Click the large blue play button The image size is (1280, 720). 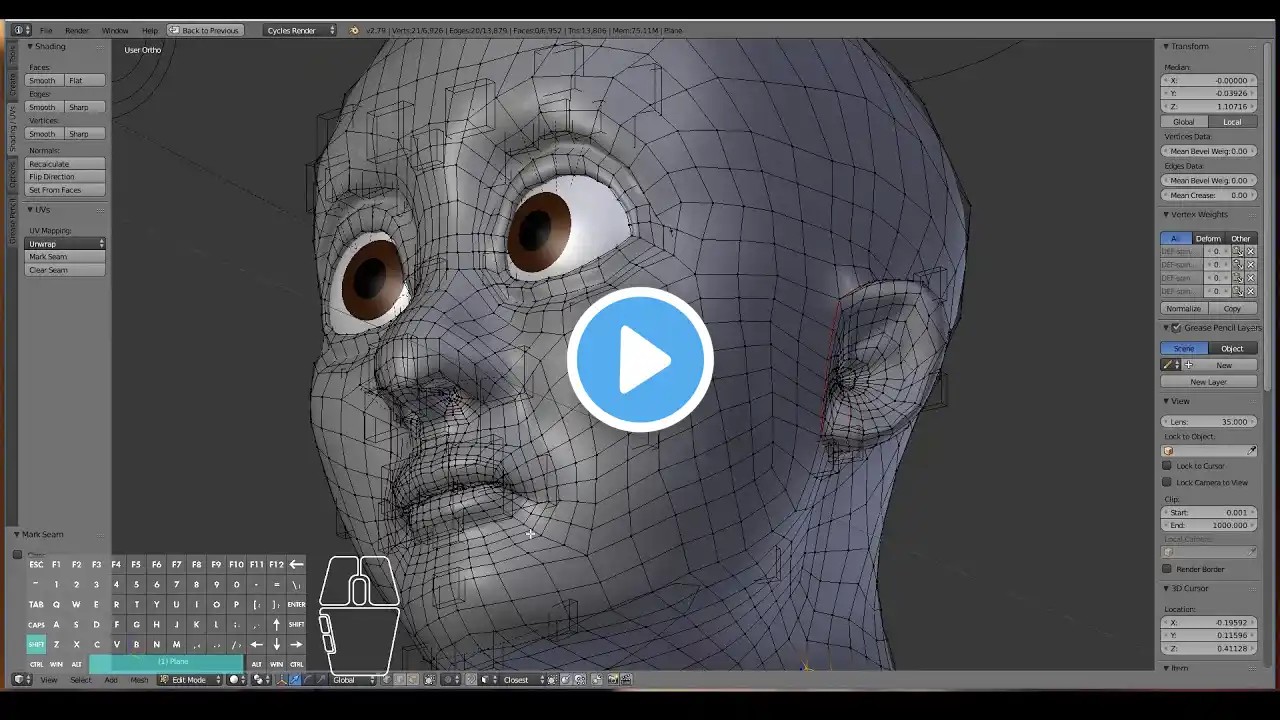(x=640, y=360)
